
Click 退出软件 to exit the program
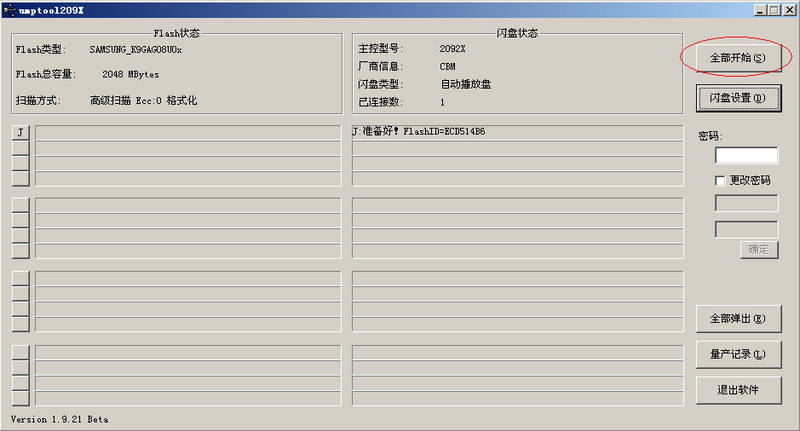click(x=737, y=389)
